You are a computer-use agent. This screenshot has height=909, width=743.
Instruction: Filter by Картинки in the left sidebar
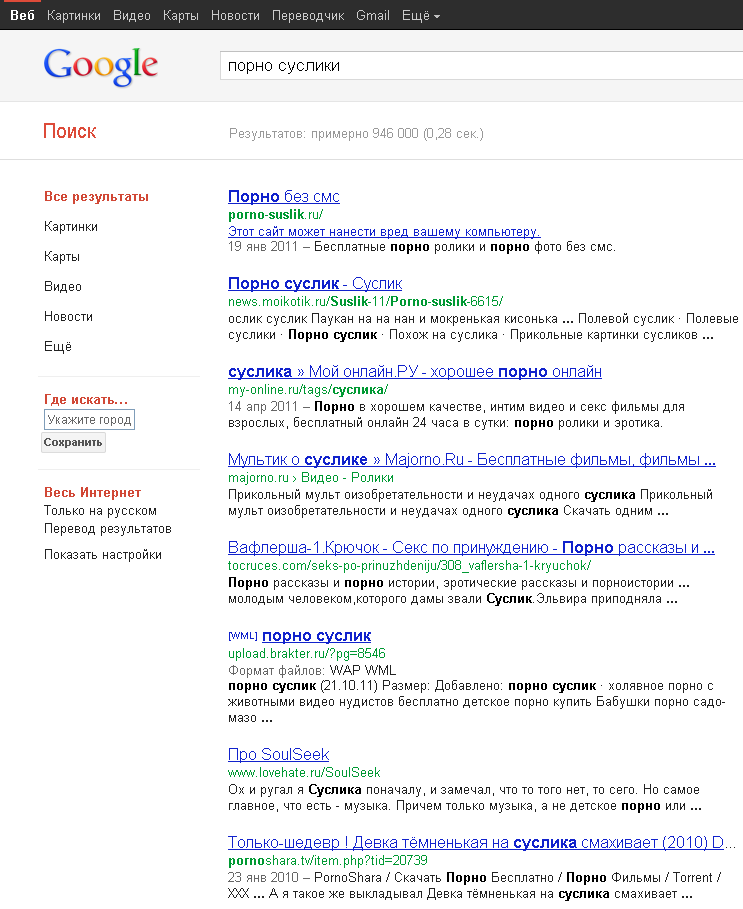[71, 227]
